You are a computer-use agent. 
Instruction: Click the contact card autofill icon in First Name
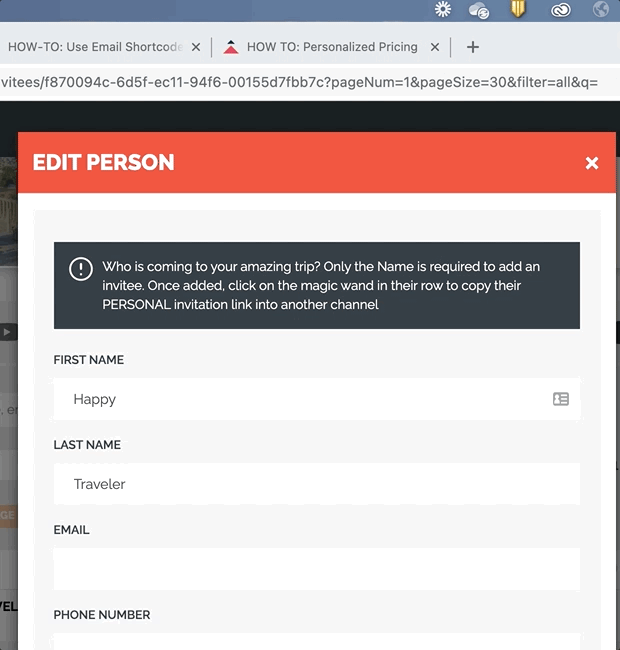click(561, 399)
